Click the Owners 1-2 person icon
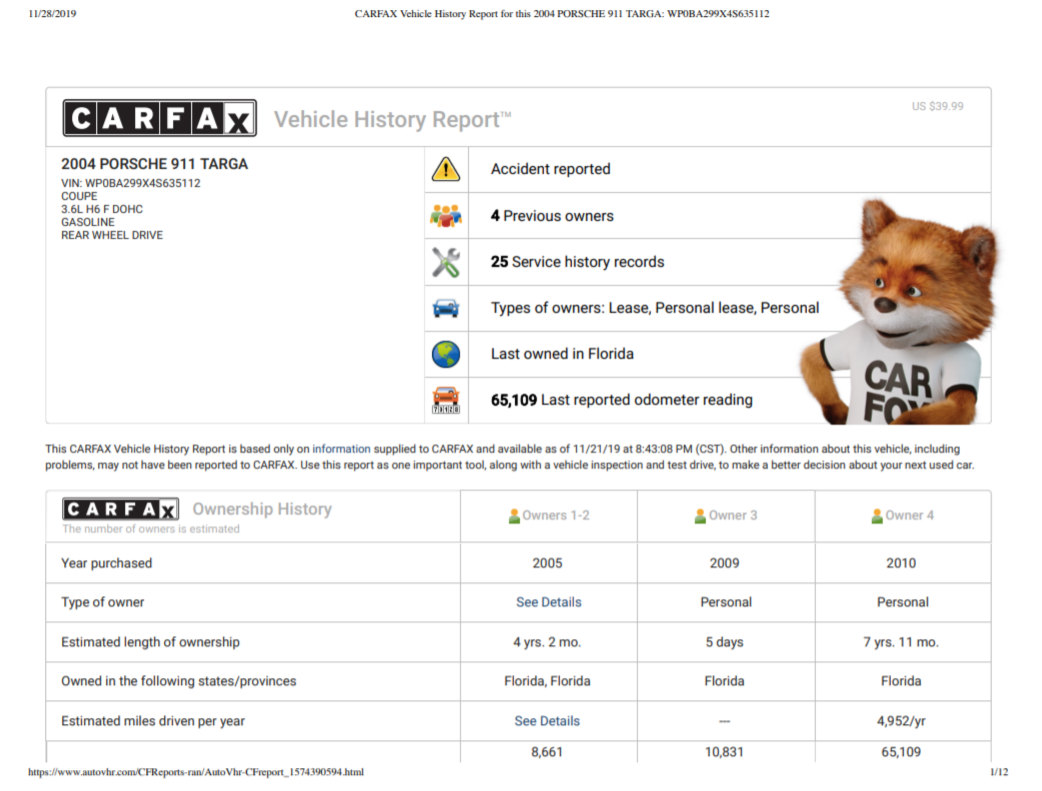This screenshot has height=791, width=1042. pos(514,516)
